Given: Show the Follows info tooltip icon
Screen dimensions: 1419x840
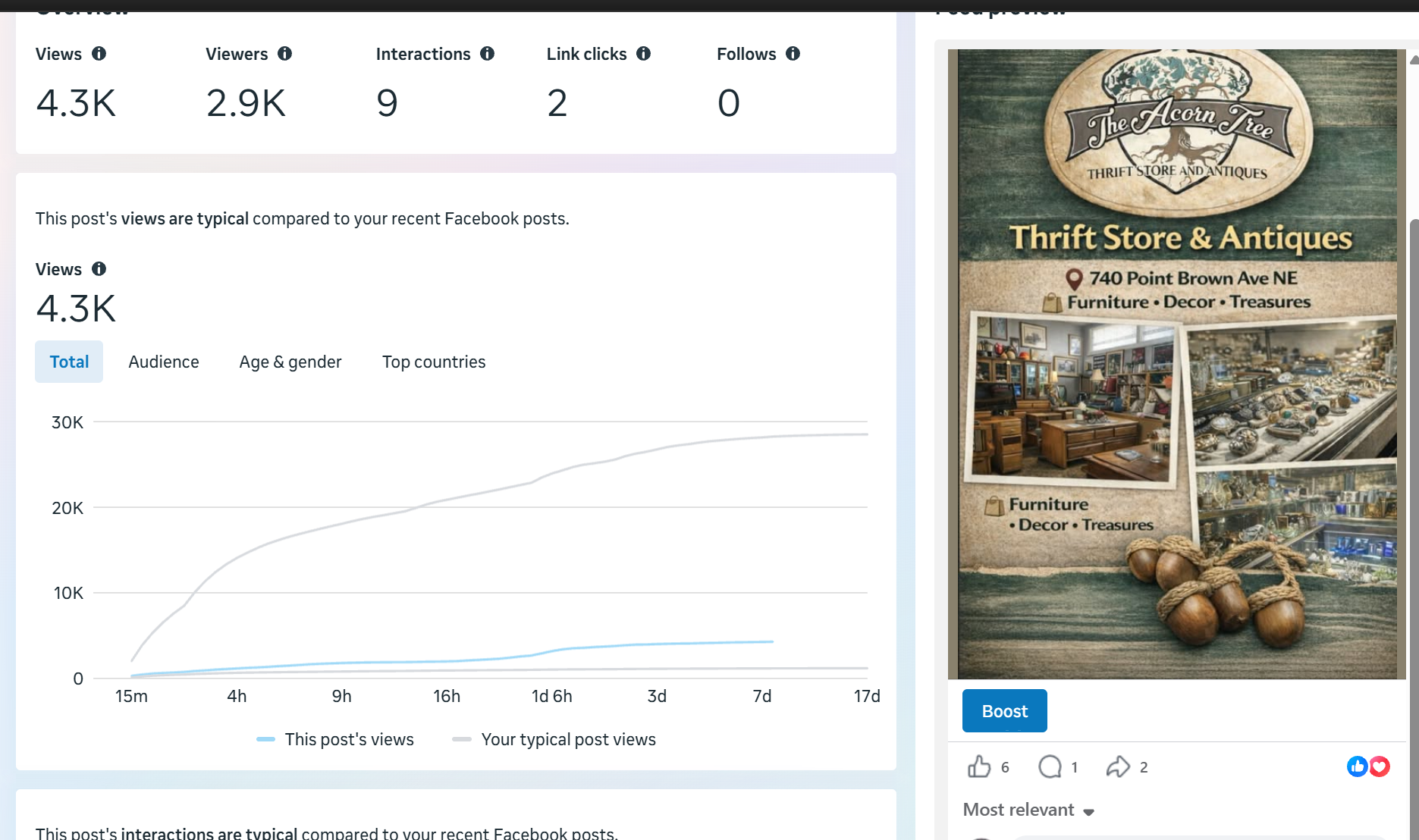Looking at the screenshot, I should pyautogui.click(x=793, y=54).
